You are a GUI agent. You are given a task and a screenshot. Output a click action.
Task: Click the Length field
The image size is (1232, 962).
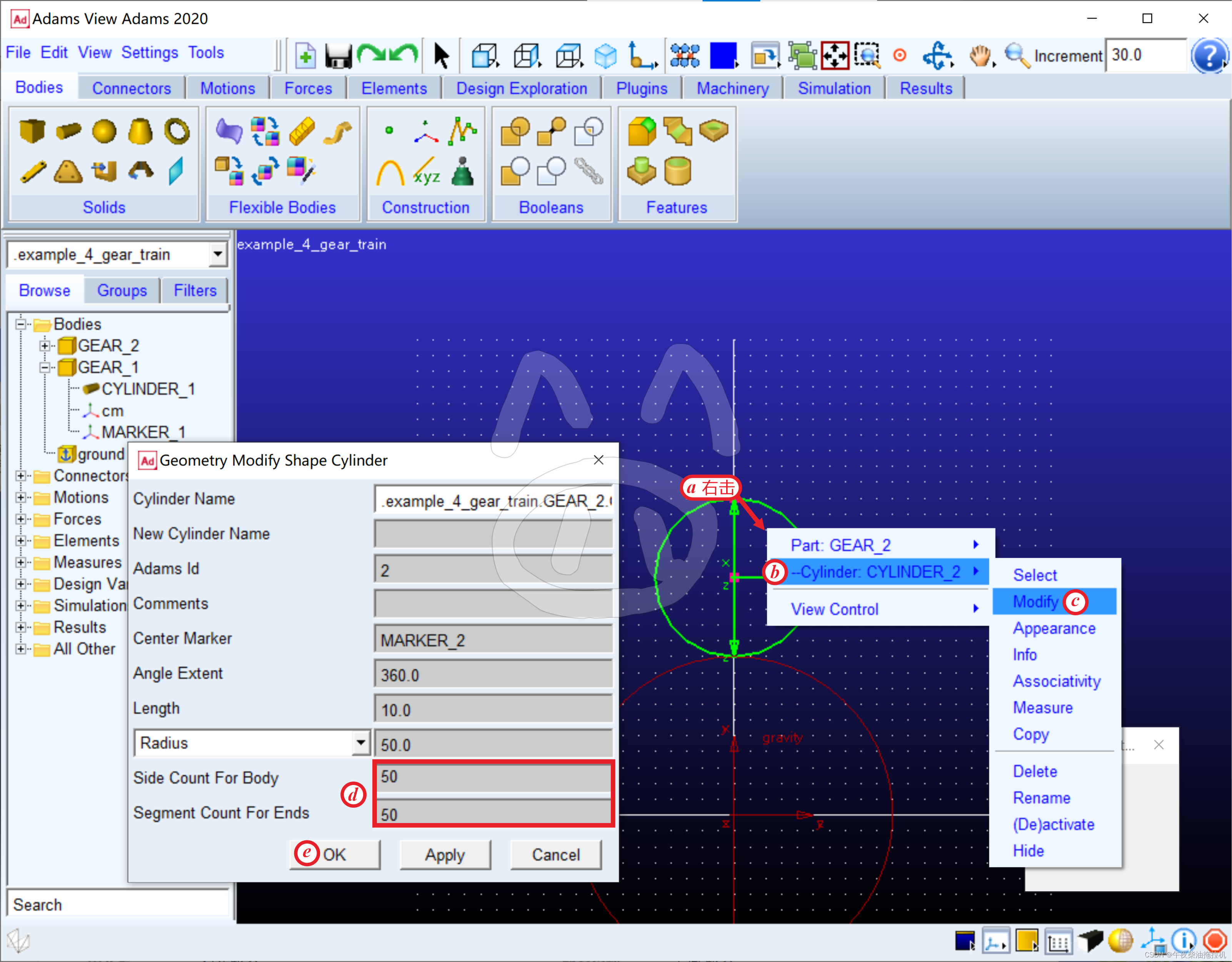click(493, 709)
